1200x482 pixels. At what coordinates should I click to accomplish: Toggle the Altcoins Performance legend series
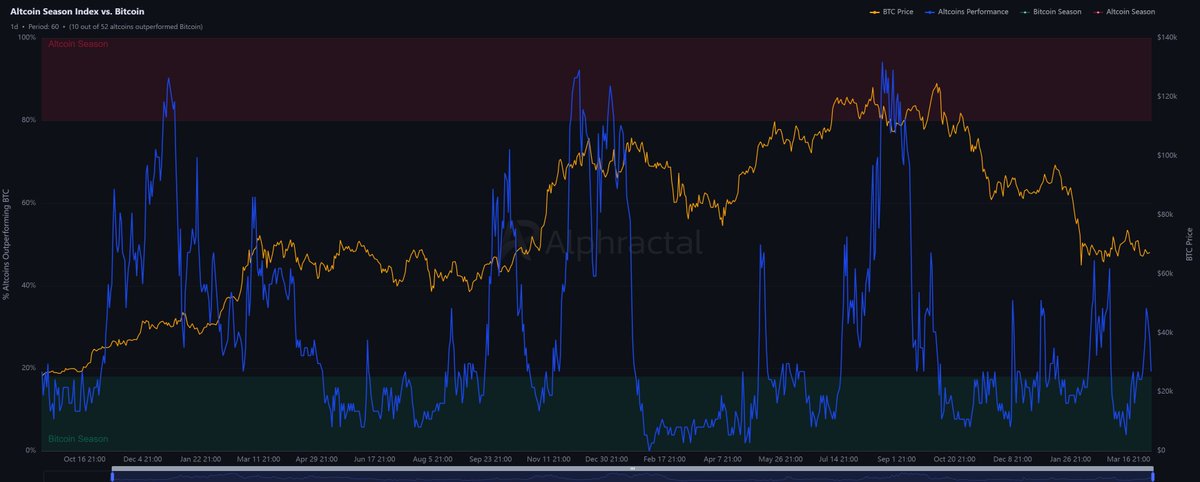coord(967,11)
